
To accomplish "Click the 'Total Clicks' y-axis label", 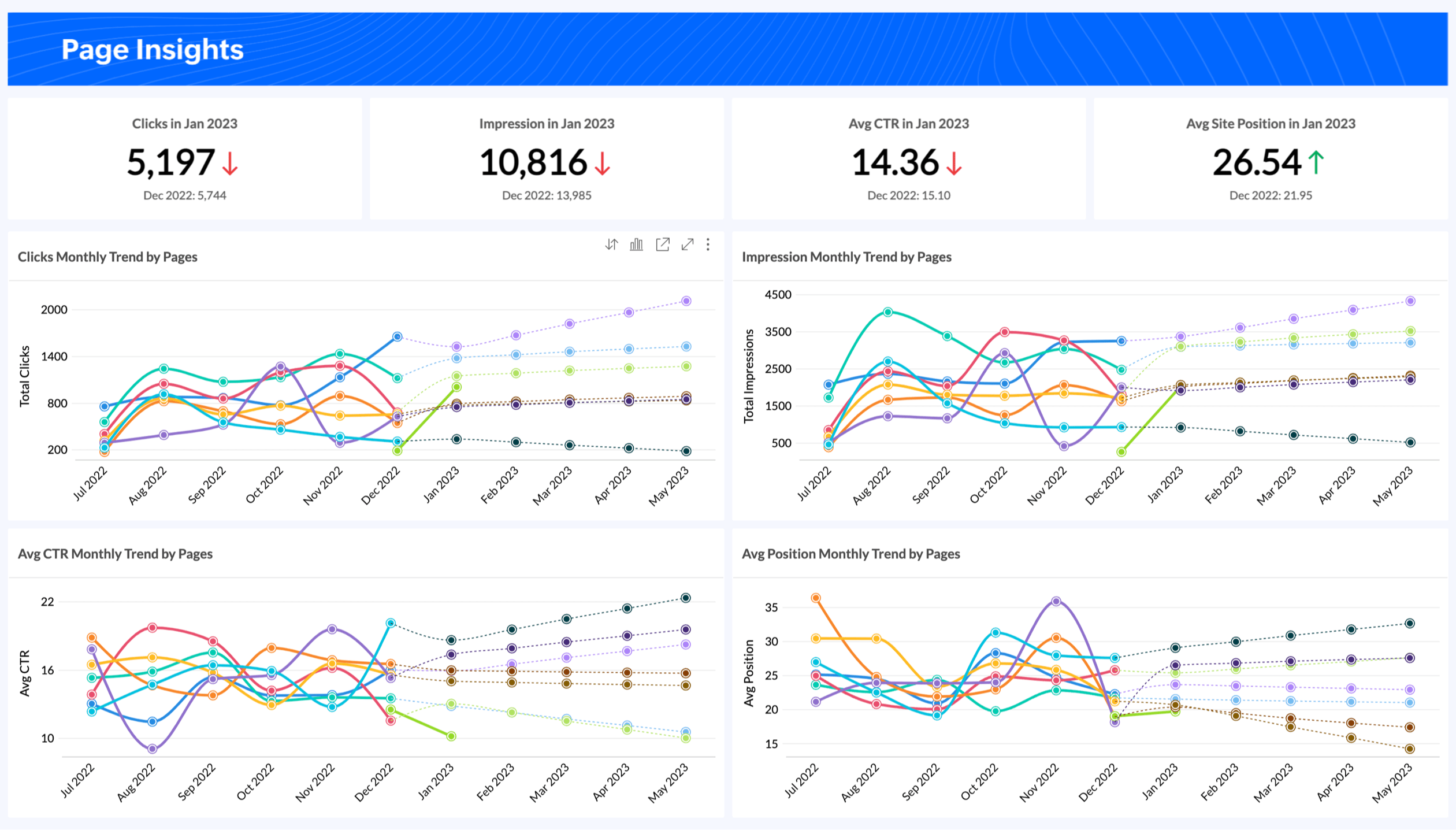I will pyautogui.click(x=24, y=376).
